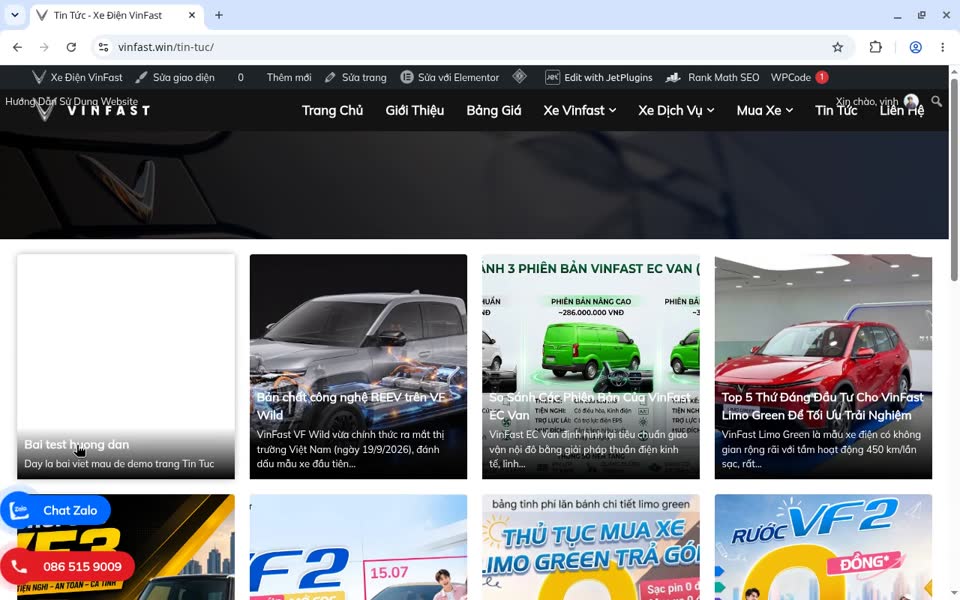
Task: Click the page vertical scrollbar
Action: (954, 178)
